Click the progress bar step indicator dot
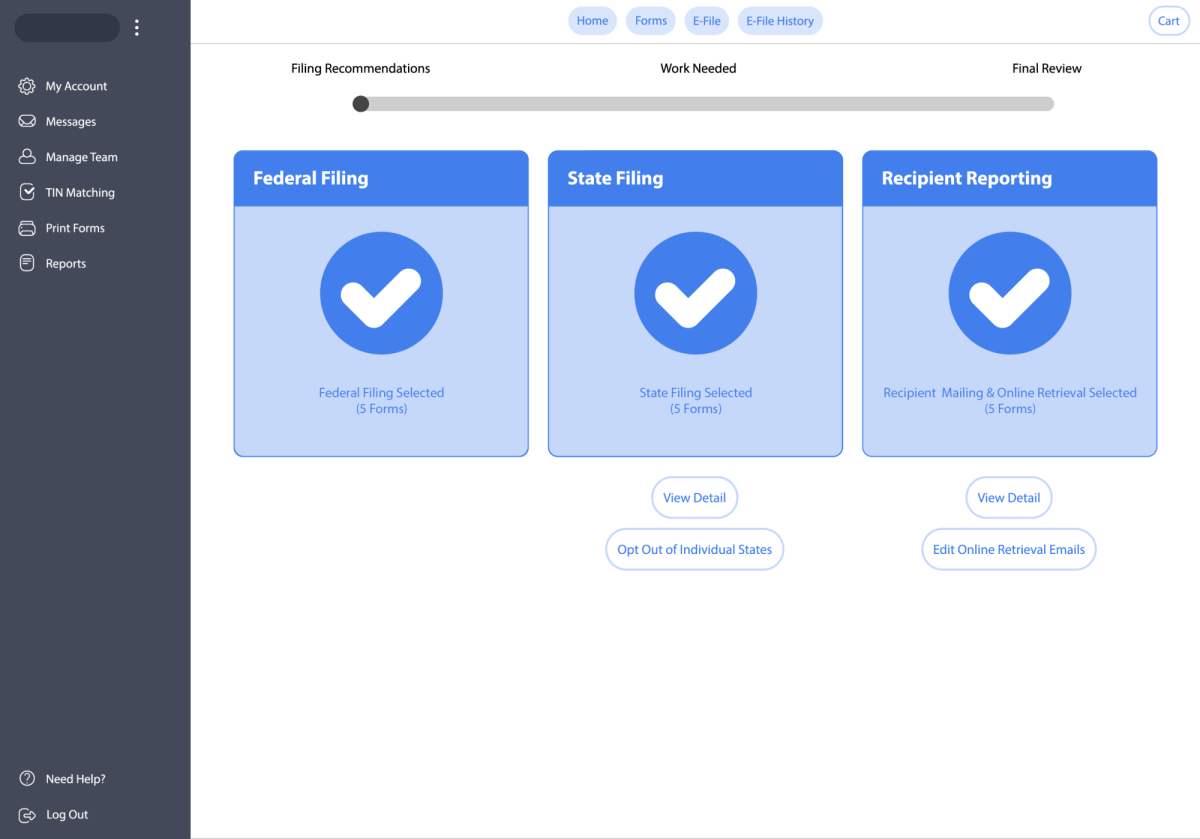Image resolution: width=1200 pixels, height=839 pixels. (361, 104)
